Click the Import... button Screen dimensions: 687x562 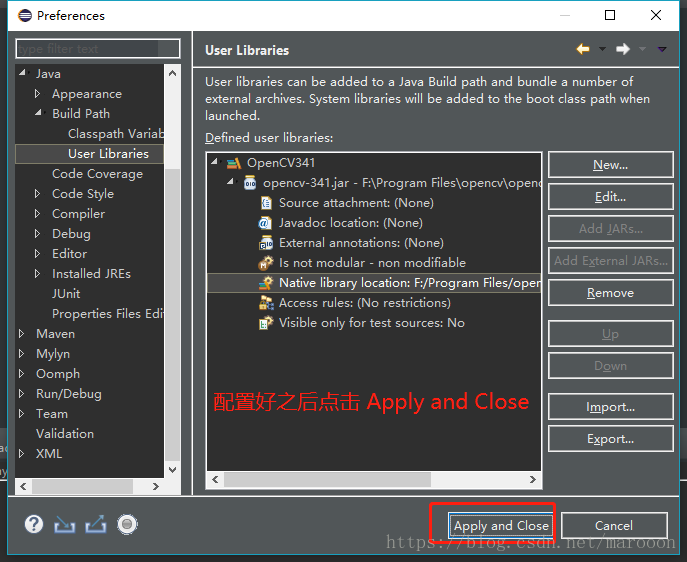[610, 407]
